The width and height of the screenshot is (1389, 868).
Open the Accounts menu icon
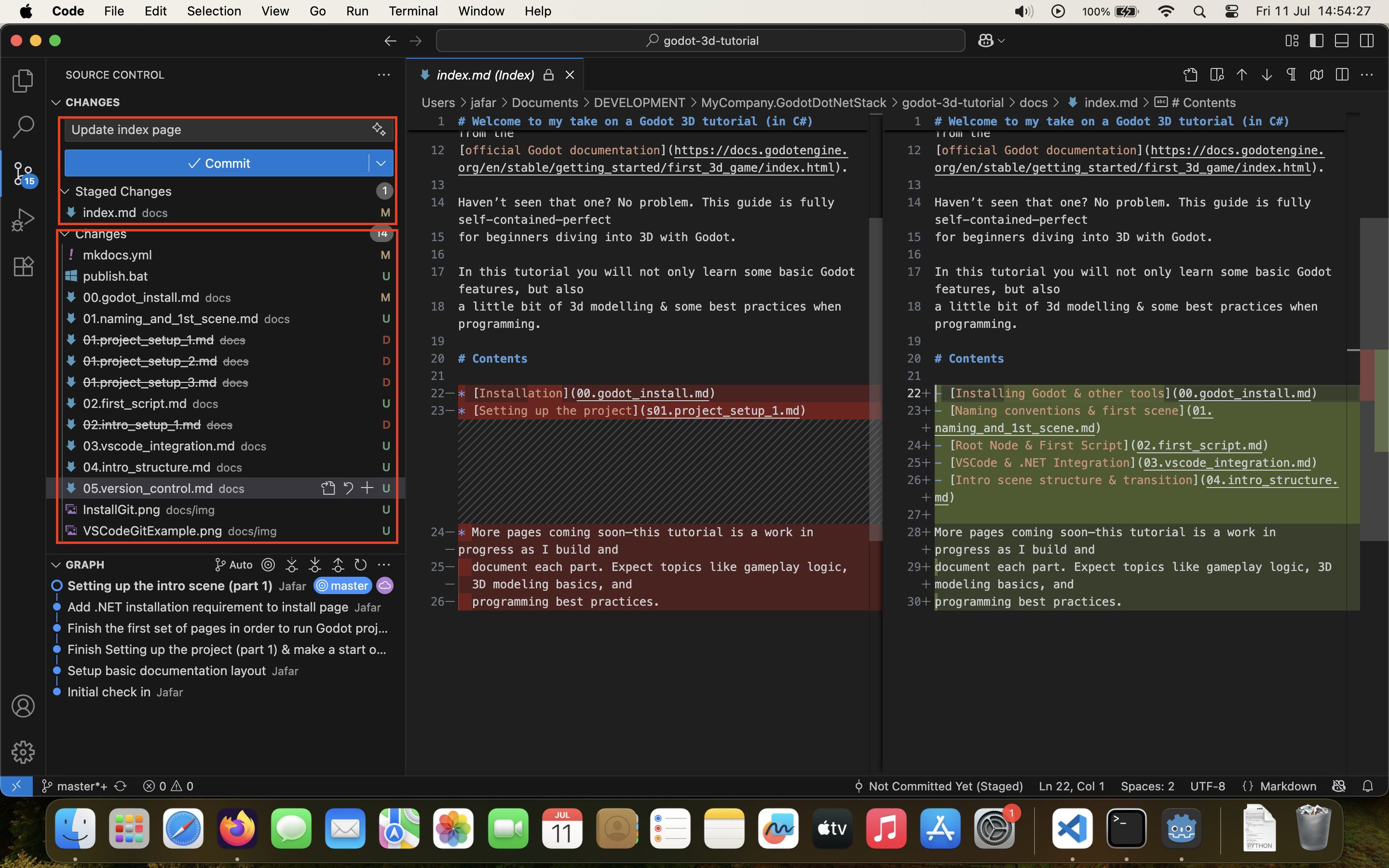(23, 706)
